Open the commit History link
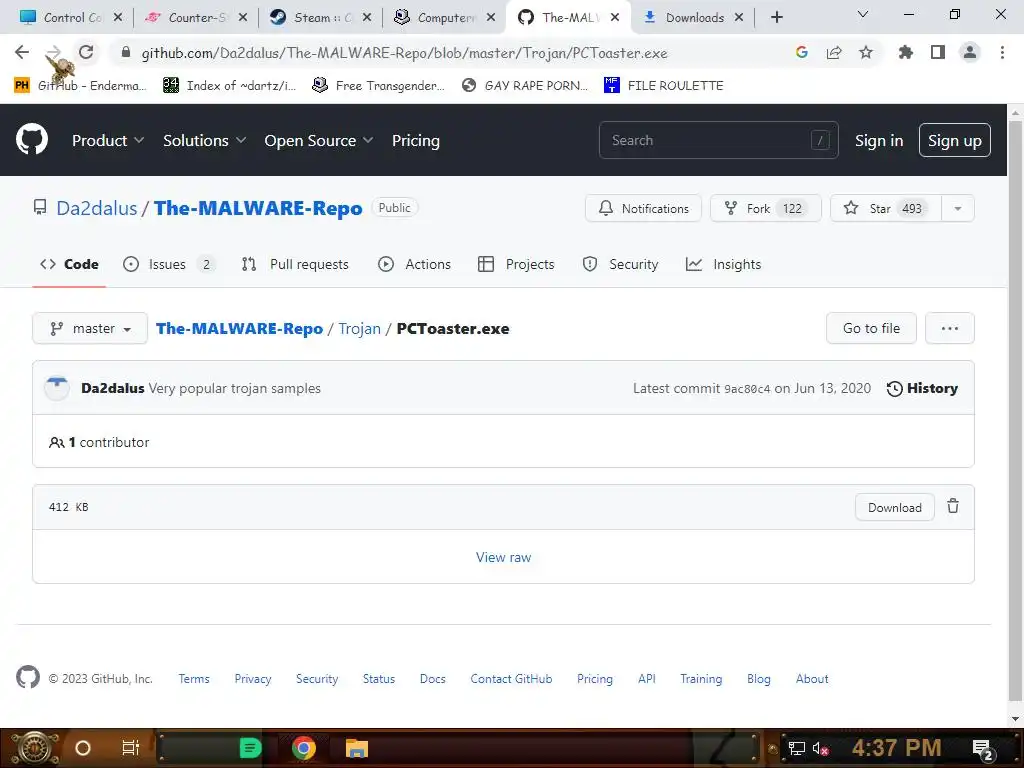This screenshot has height=768, width=1024. 922,389
